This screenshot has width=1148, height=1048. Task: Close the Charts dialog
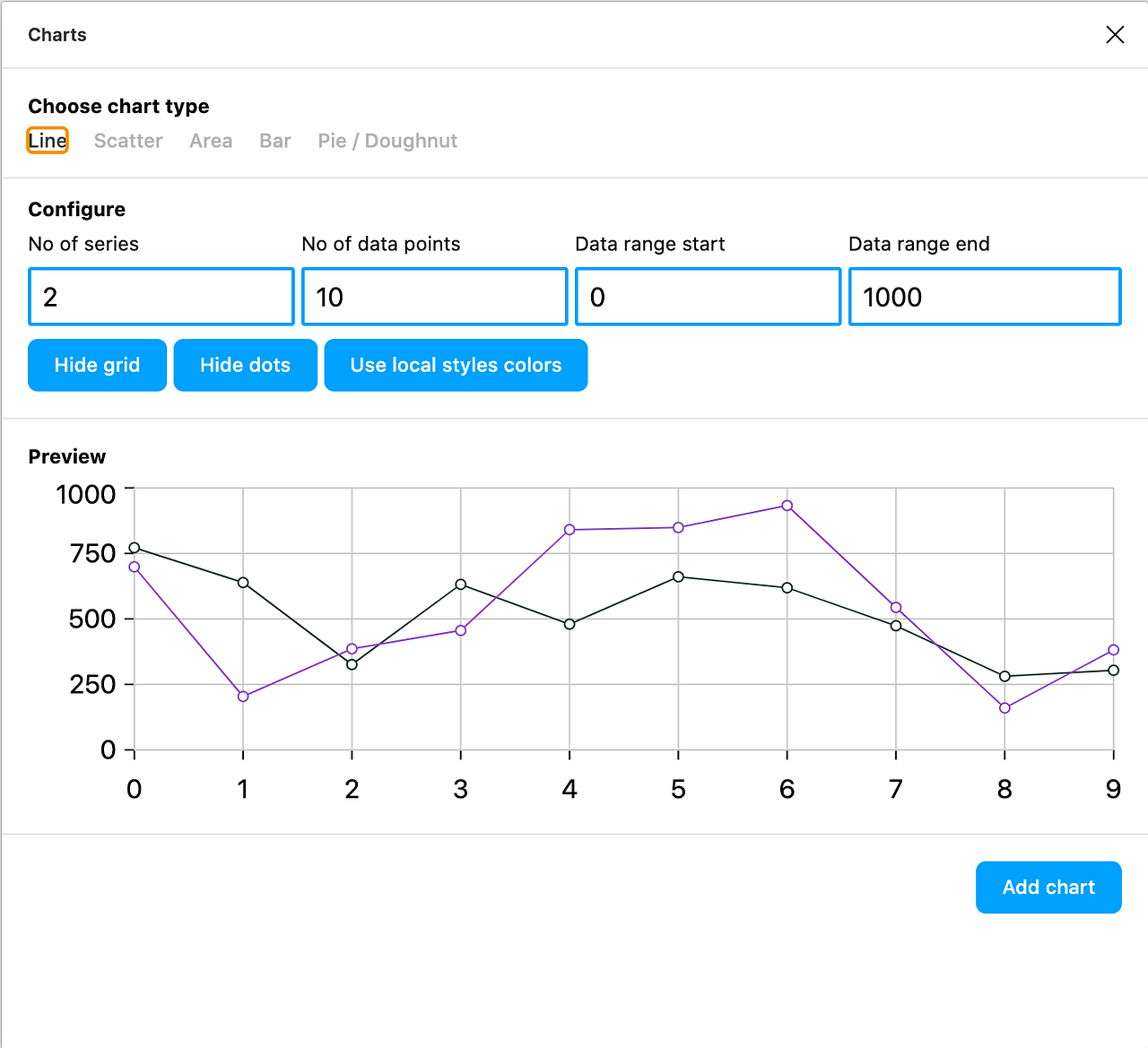1114,34
